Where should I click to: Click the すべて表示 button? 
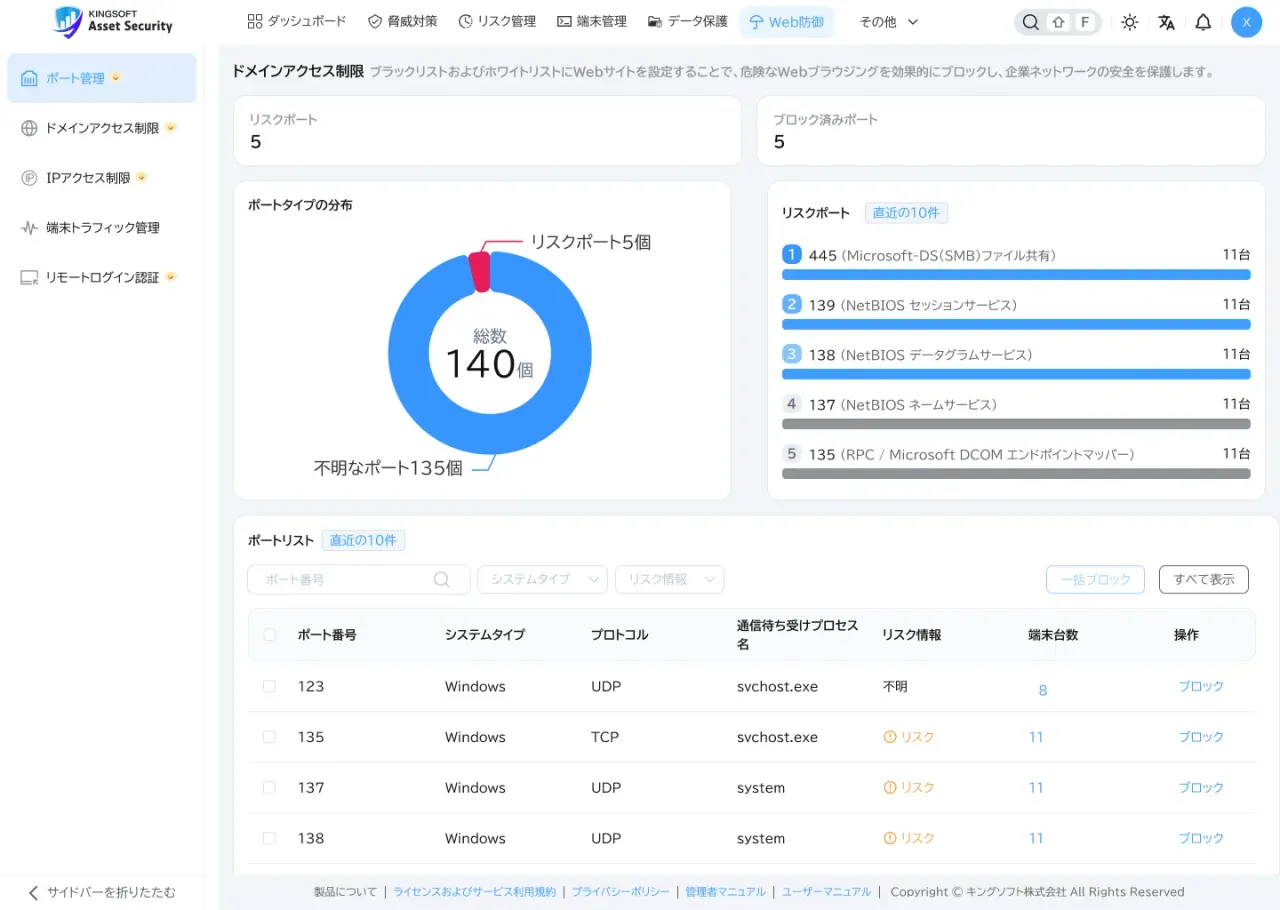coord(1204,579)
